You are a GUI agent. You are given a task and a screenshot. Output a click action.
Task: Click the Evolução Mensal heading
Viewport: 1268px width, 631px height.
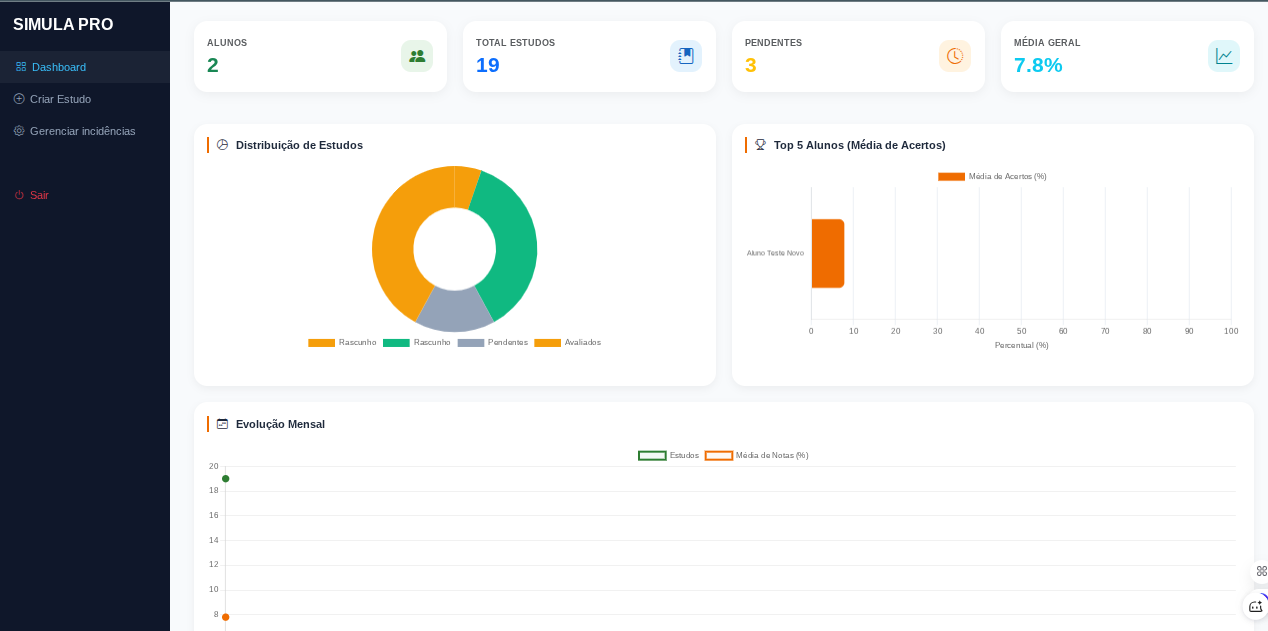(280, 424)
